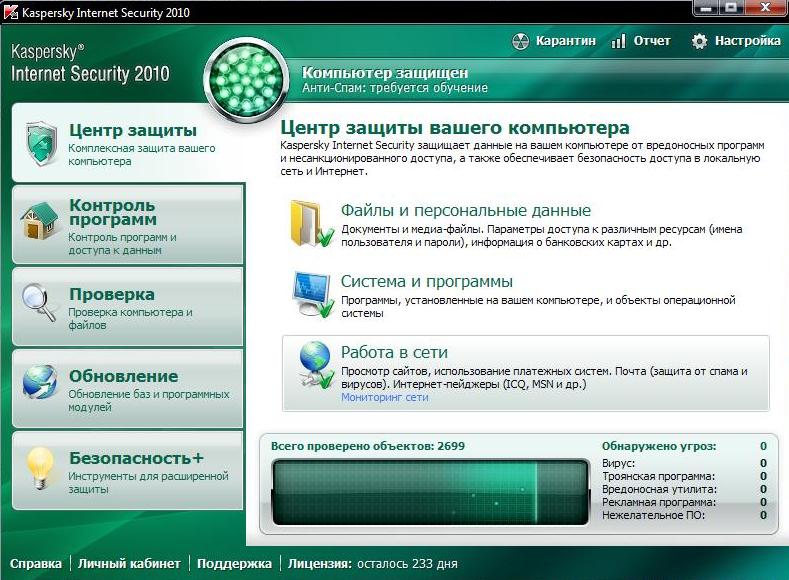Open Личный кабинет link
The image size is (789, 580).
[x=129, y=563]
